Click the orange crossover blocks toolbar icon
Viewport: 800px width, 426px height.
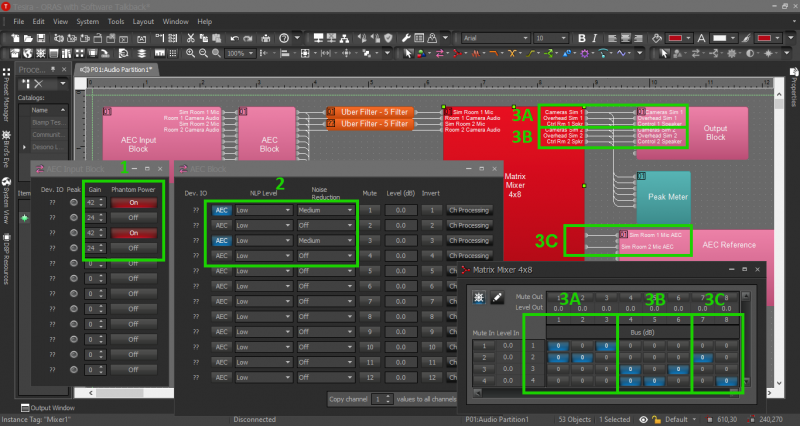point(512,53)
